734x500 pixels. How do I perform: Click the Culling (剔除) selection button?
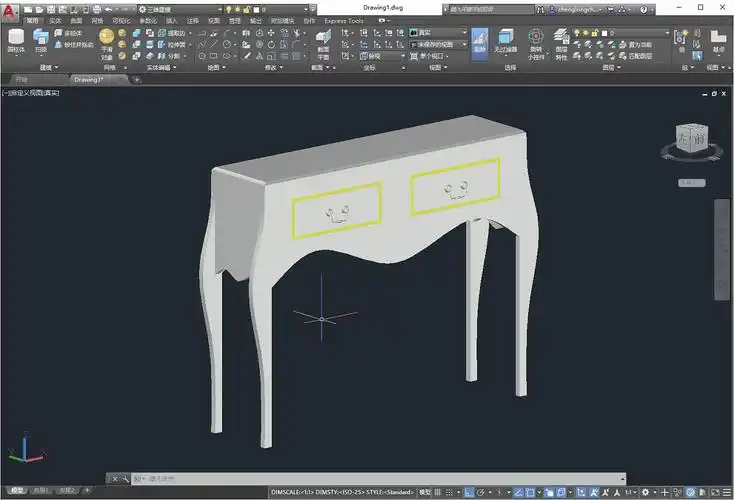(480, 41)
